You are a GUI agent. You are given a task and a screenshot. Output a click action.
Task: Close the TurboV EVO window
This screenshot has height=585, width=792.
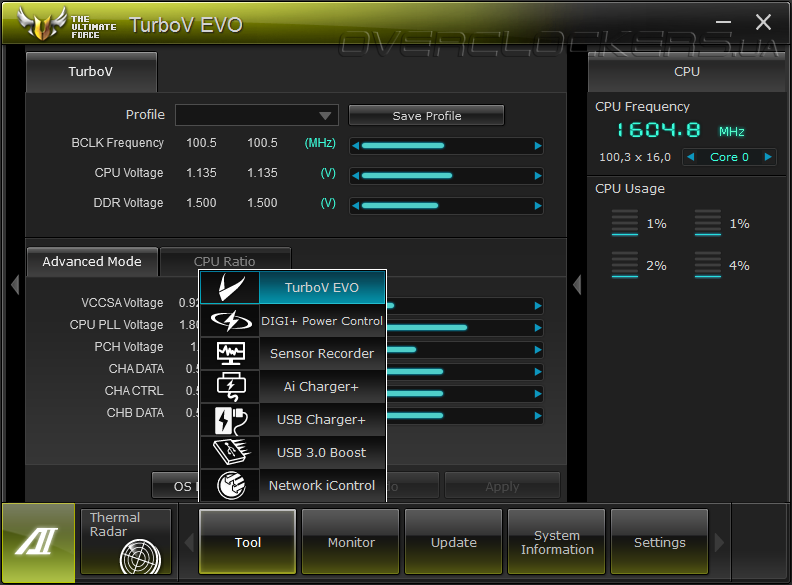click(763, 22)
